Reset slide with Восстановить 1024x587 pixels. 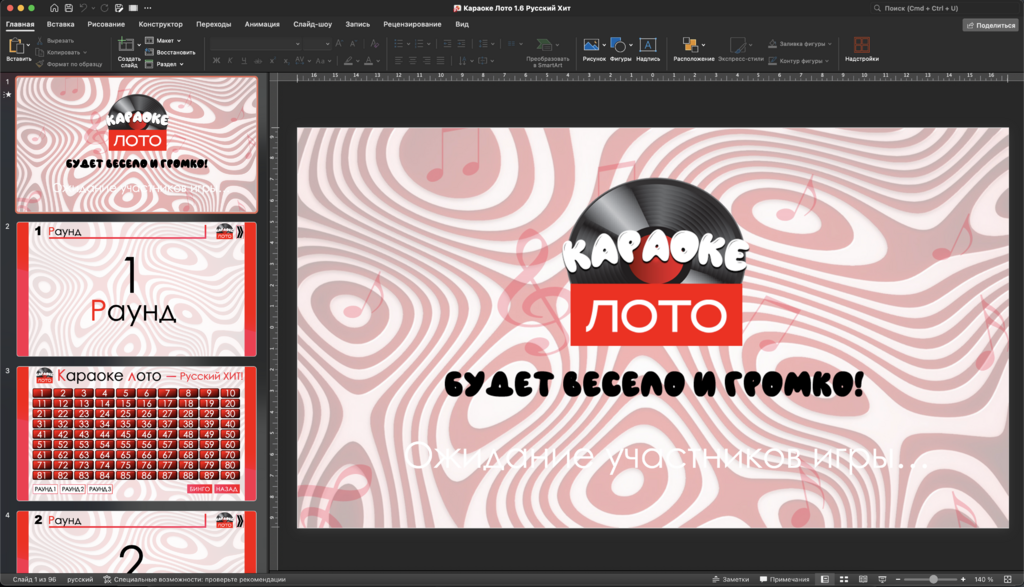[x=170, y=52]
